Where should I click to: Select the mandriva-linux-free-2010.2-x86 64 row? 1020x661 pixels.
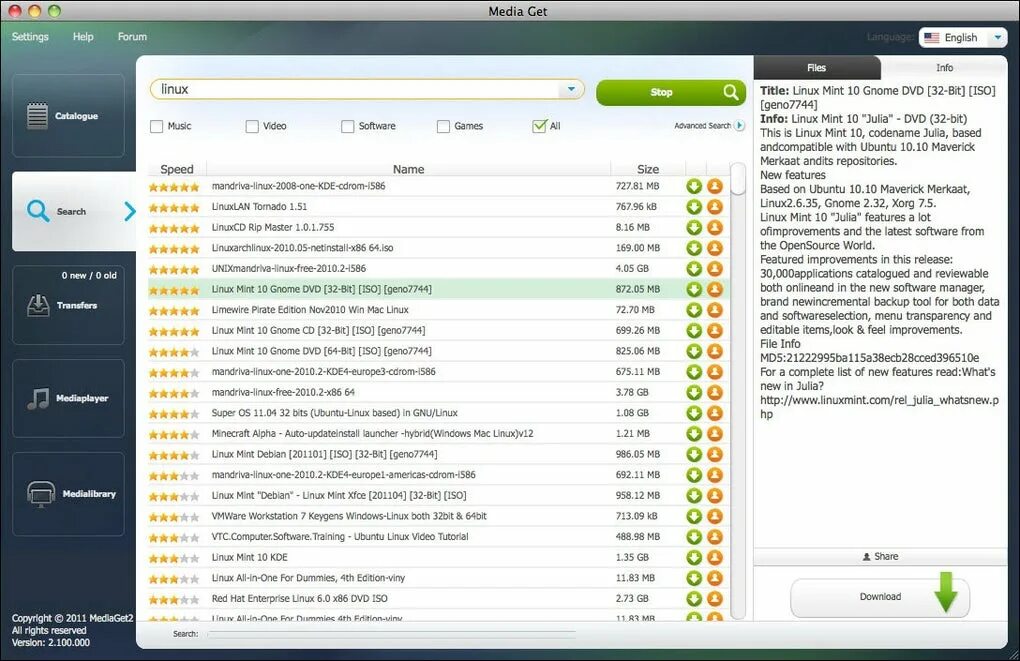click(x=438, y=392)
